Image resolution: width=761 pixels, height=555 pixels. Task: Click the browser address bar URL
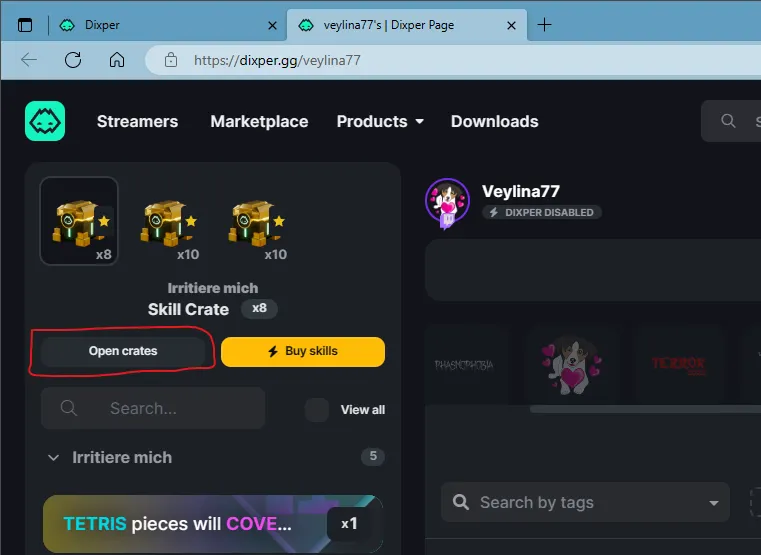point(277,60)
